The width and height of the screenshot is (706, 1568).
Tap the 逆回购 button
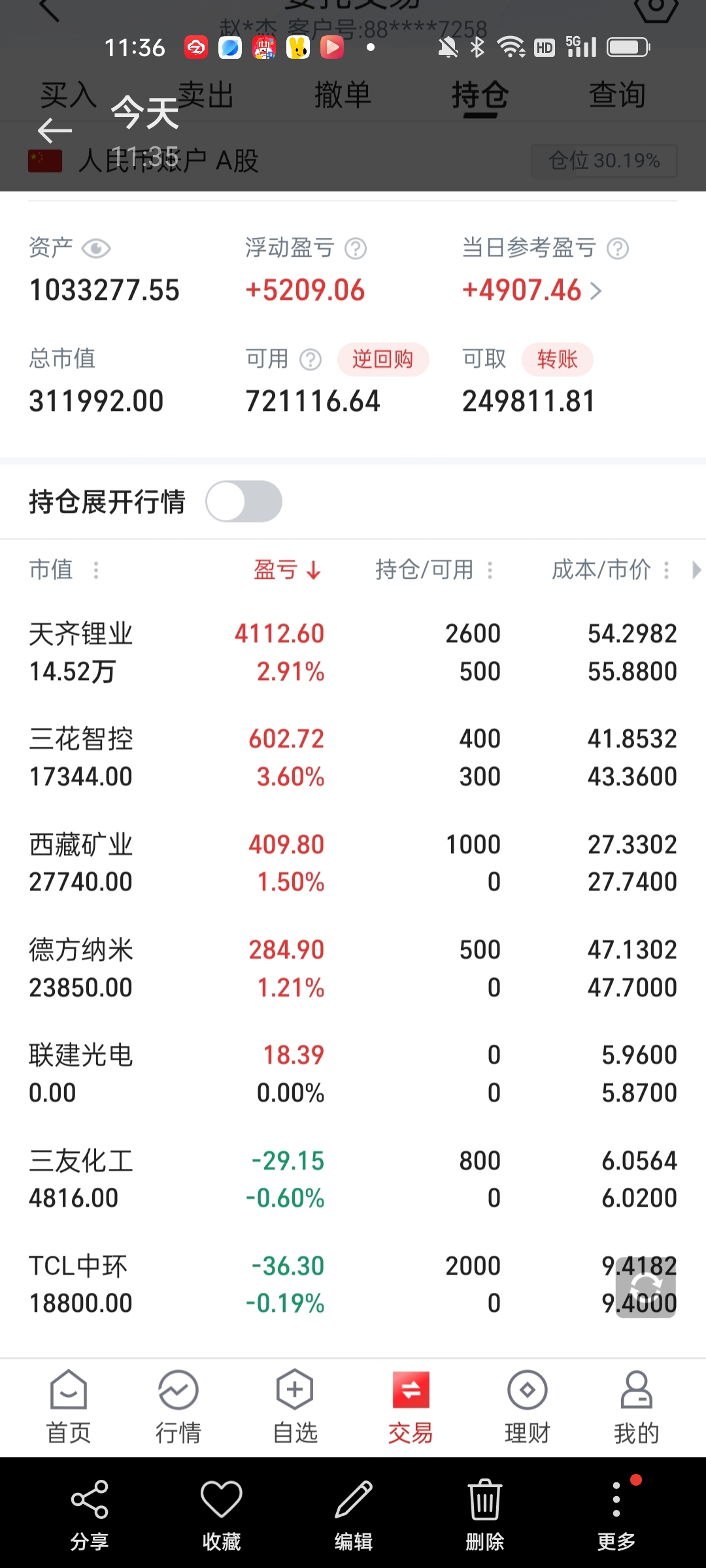tap(382, 359)
